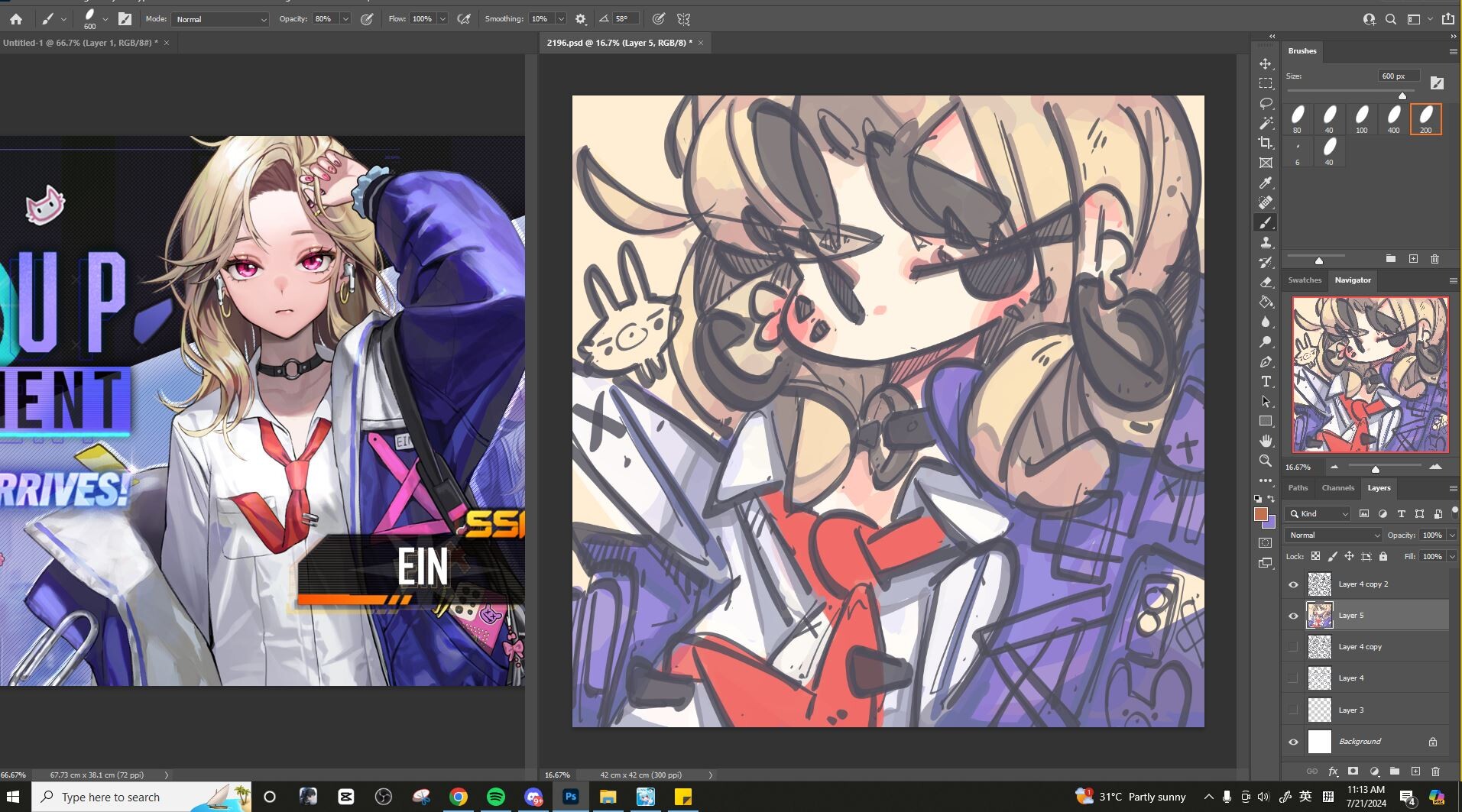Select the Move tool
The image size is (1462, 812).
(x=1266, y=63)
